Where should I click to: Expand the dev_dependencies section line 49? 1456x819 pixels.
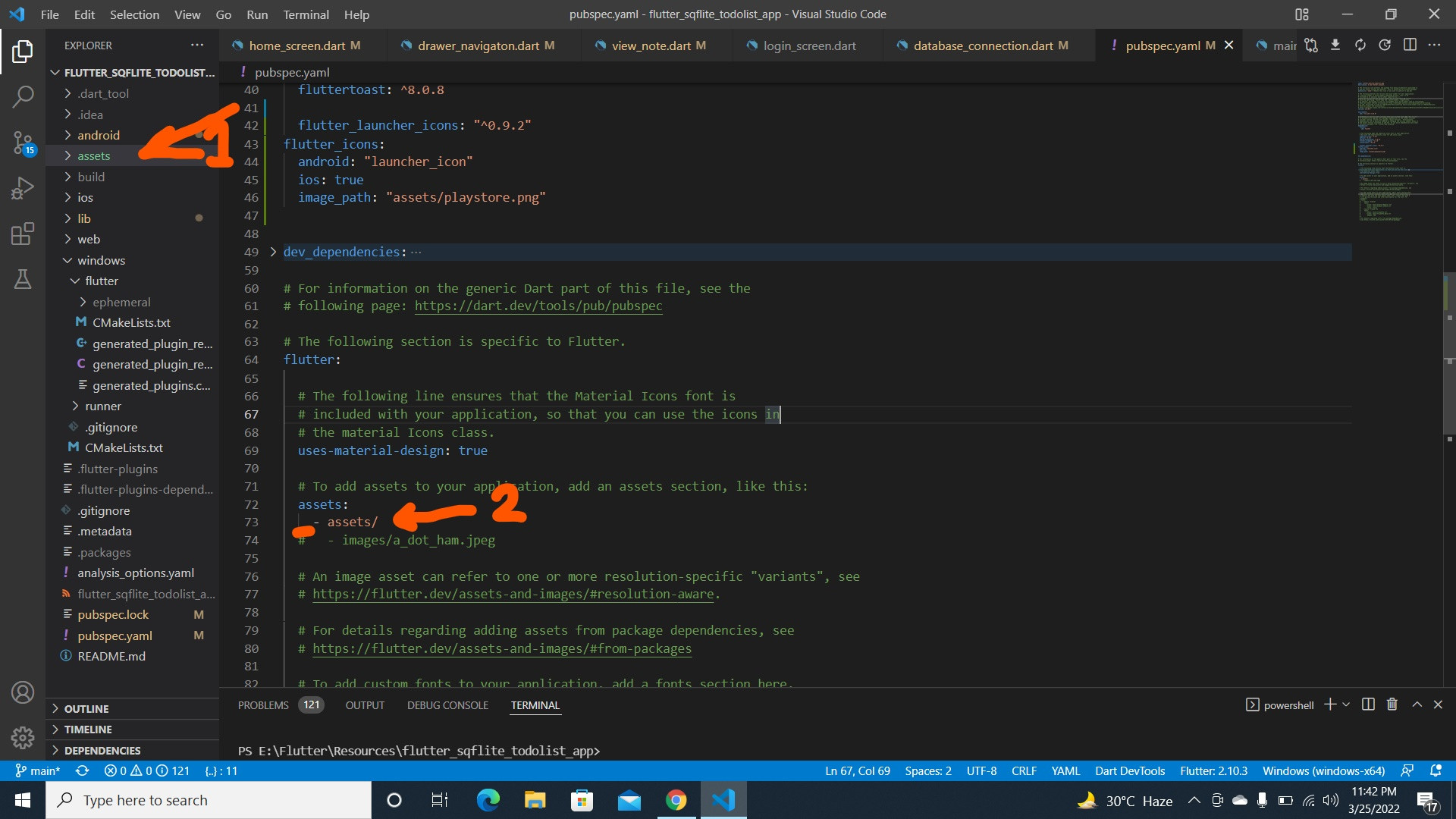click(275, 252)
